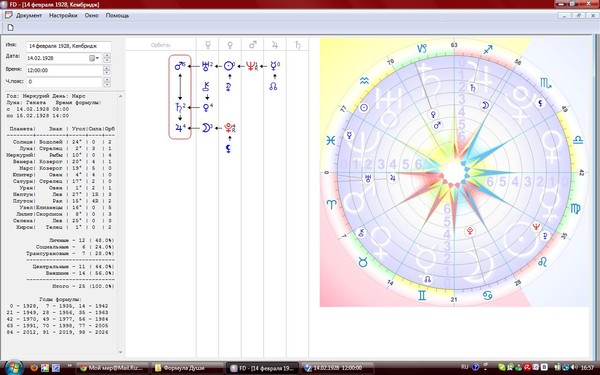Click the Ч.пояс timezone input field
This screenshot has width=600, height=375.
(x=64, y=82)
